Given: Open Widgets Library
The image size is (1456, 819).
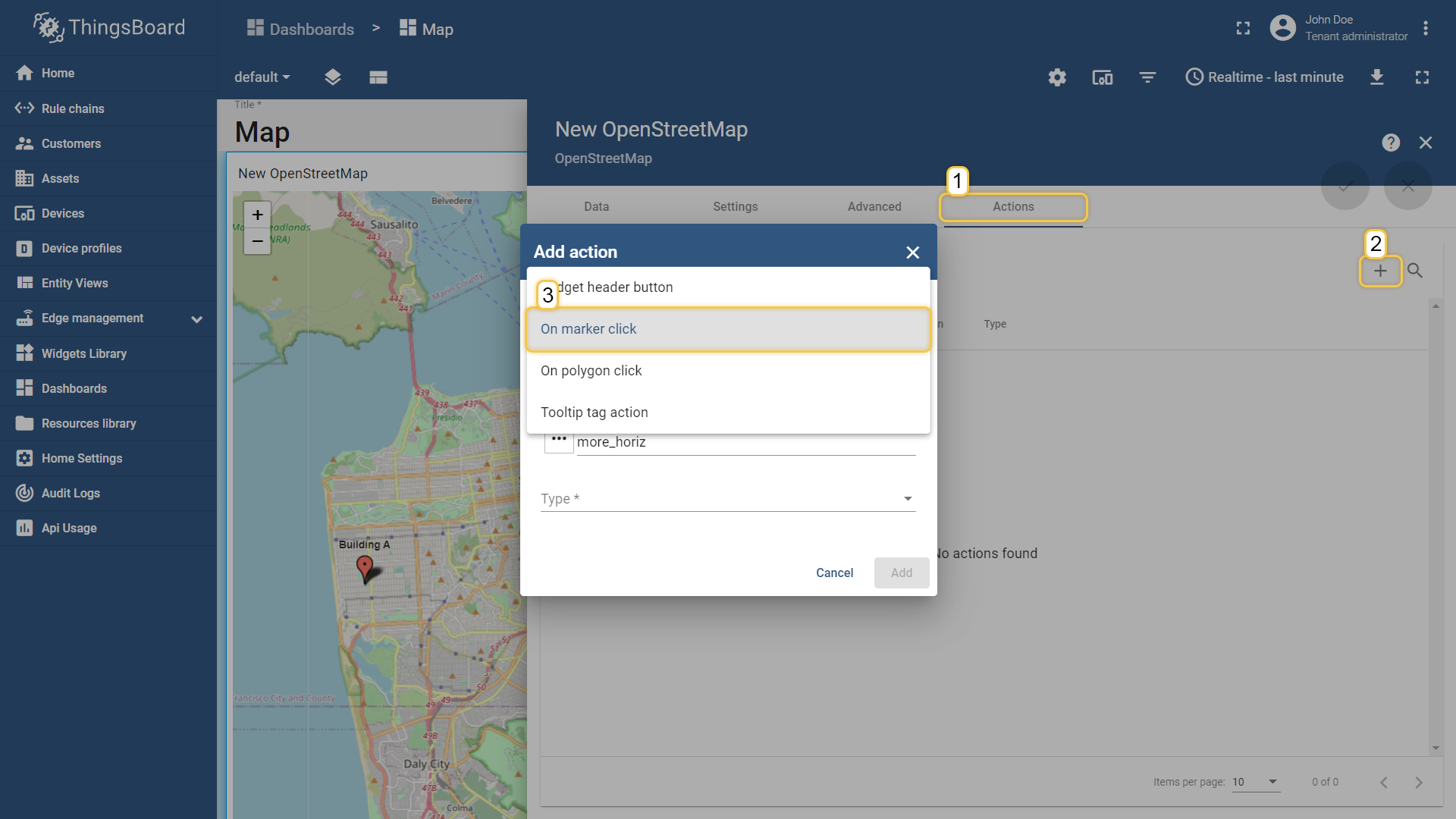Looking at the screenshot, I should coord(108,353).
